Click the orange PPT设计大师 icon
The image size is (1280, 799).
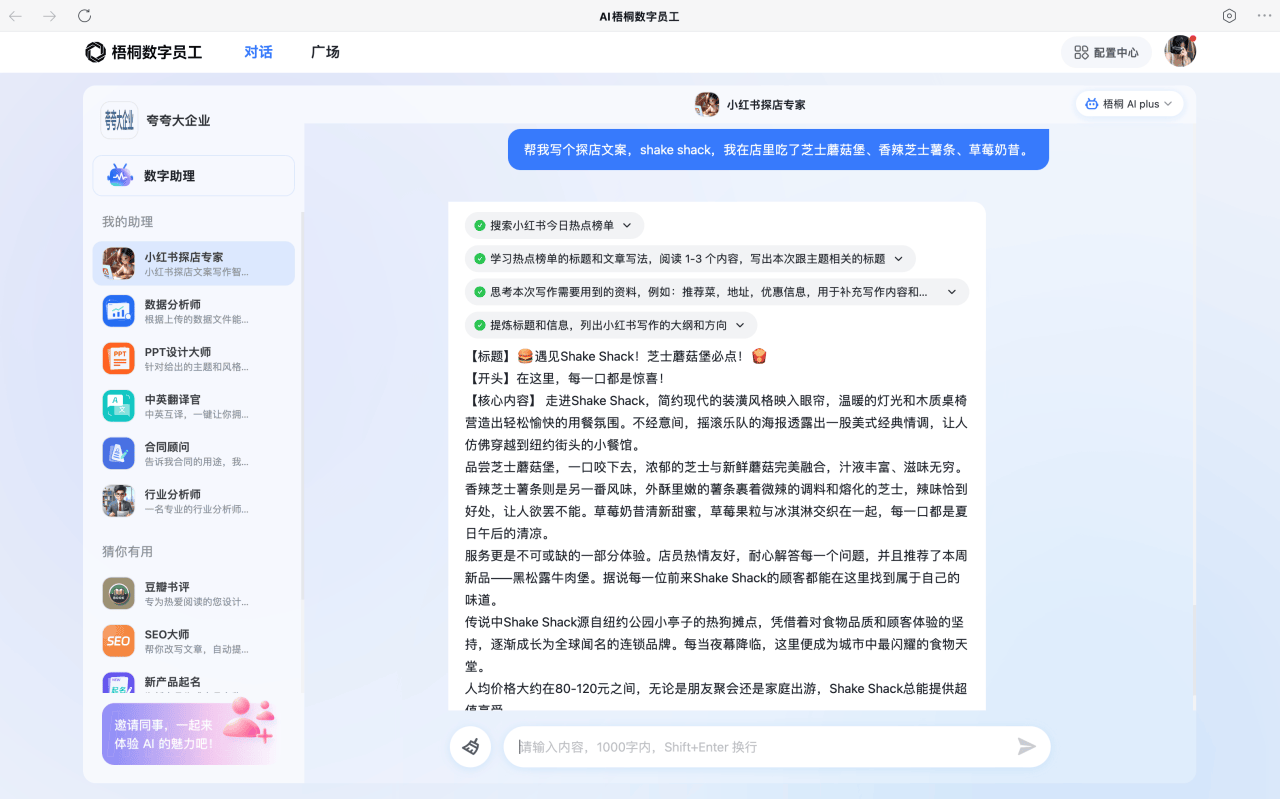[x=118, y=358]
